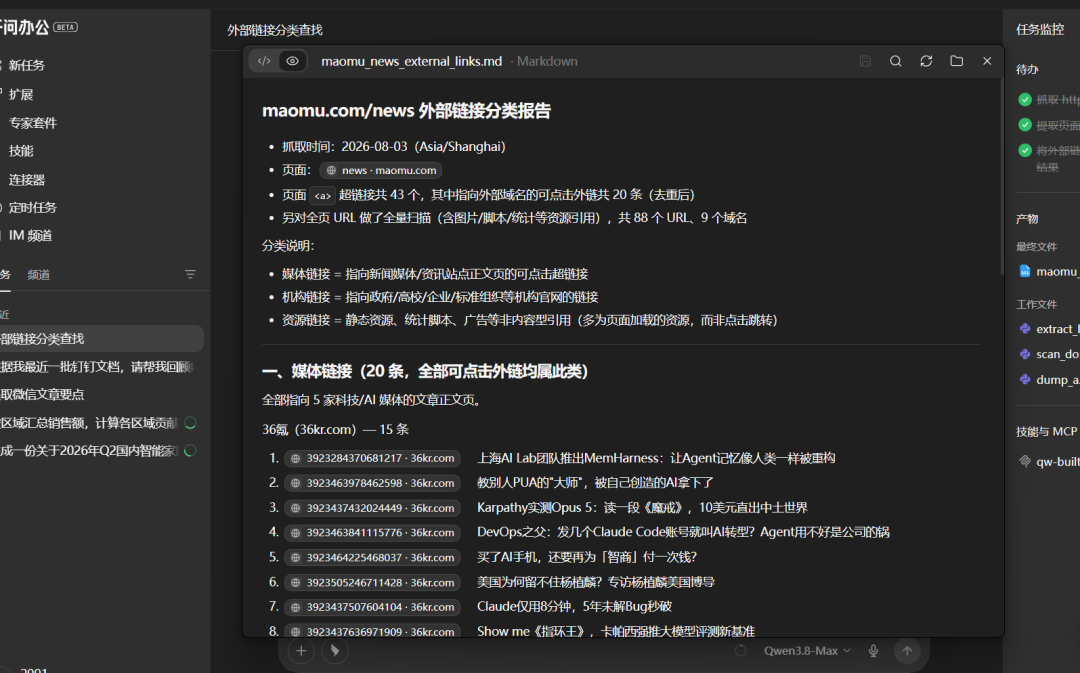The height and width of the screenshot is (673, 1080).
Task: Switch to source code view of the markdown
Action: 264,61
